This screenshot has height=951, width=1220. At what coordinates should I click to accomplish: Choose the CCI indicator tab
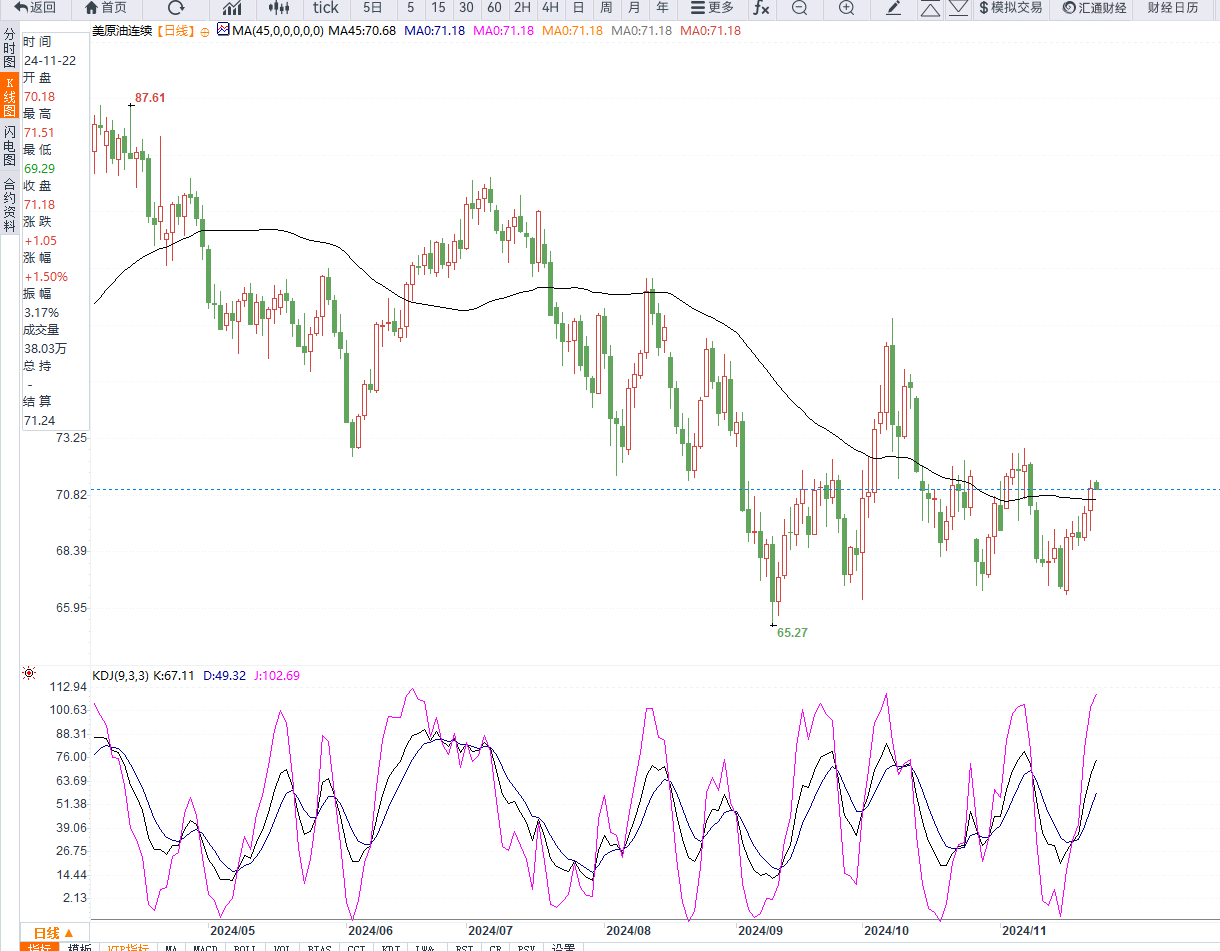coord(356,946)
